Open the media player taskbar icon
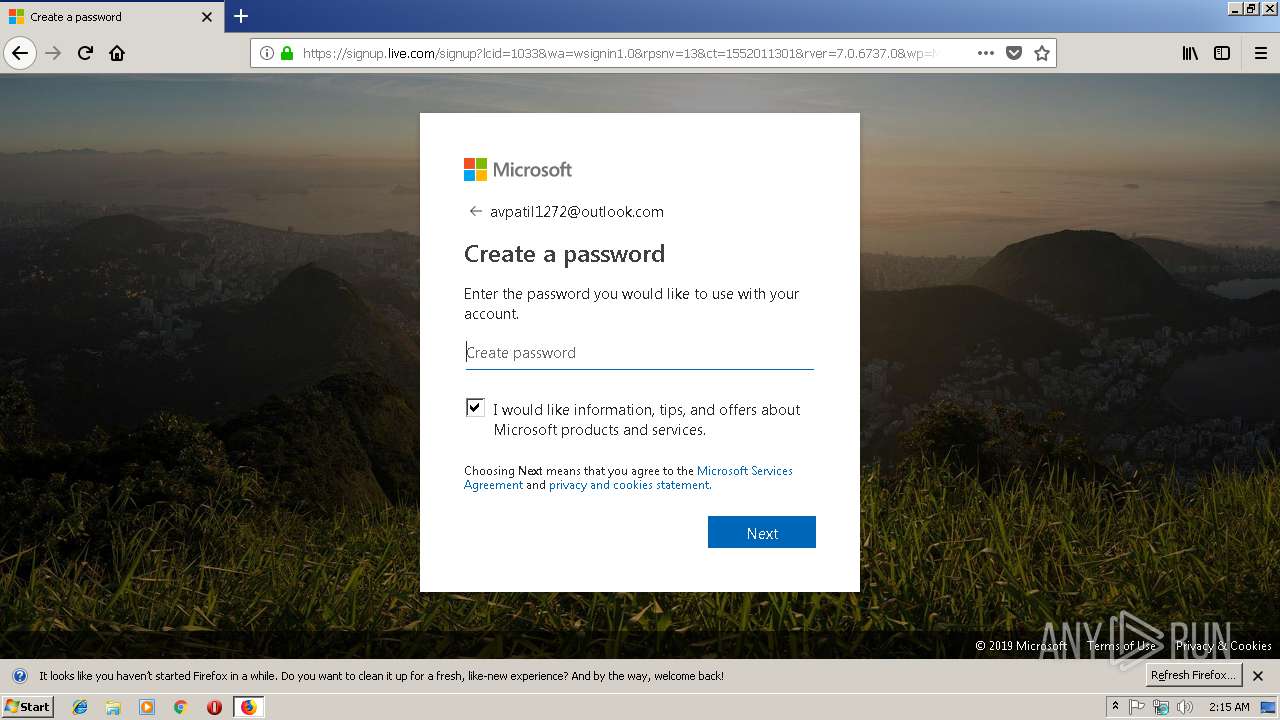The width and height of the screenshot is (1280, 720). click(147, 707)
